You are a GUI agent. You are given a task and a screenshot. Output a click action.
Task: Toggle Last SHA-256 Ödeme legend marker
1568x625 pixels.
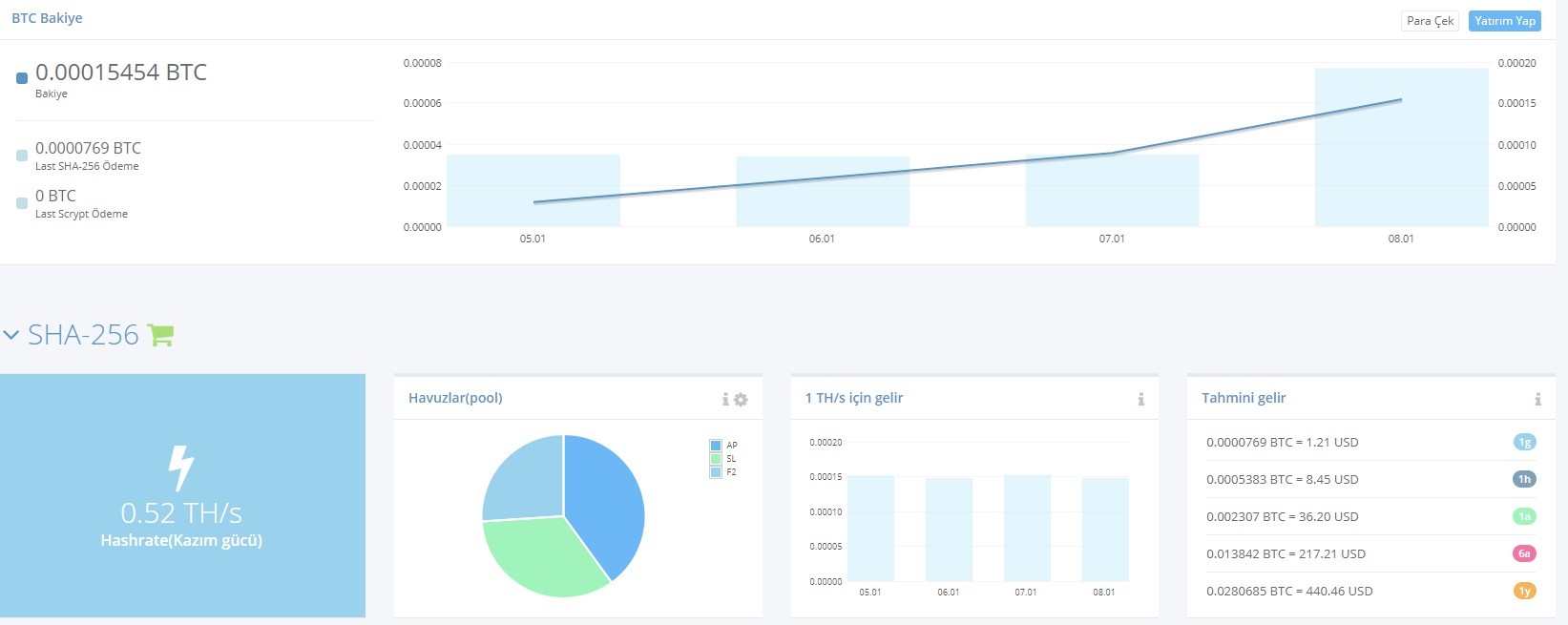point(22,156)
